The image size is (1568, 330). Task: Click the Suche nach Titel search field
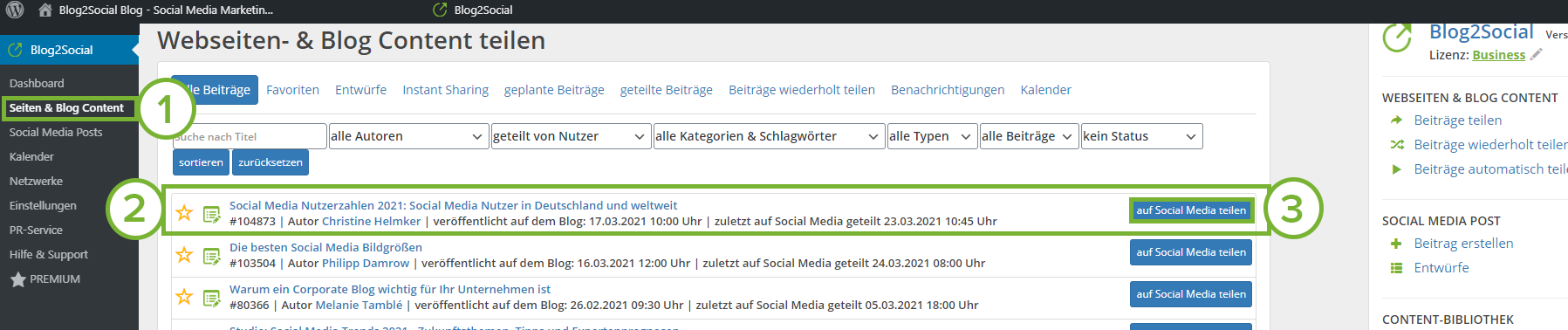[x=250, y=136]
